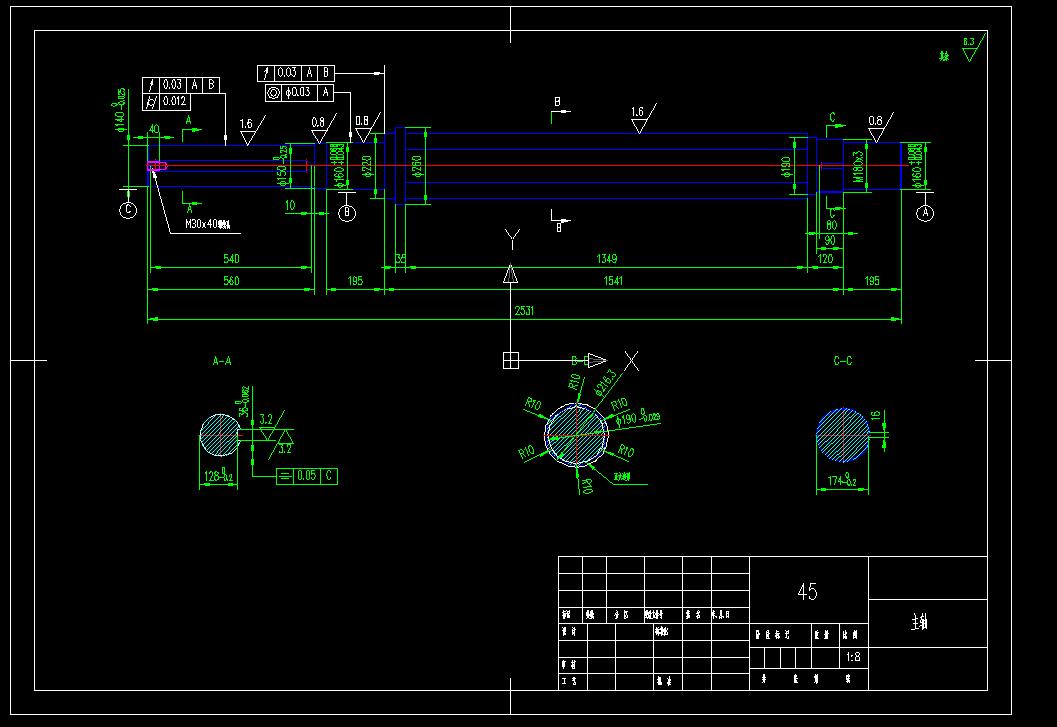Screen dimensions: 1057x727
Task: Select the 174 dimension under C-C section
Action: [841, 481]
